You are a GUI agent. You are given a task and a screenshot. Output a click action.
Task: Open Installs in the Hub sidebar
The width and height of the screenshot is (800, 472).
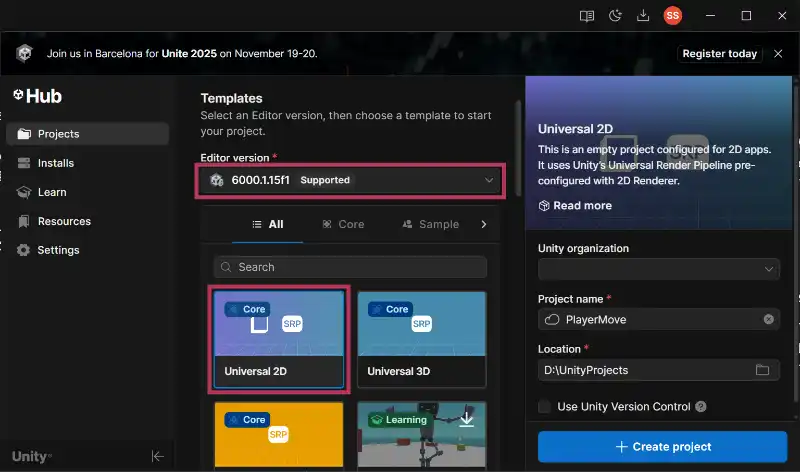(x=56, y=163)
